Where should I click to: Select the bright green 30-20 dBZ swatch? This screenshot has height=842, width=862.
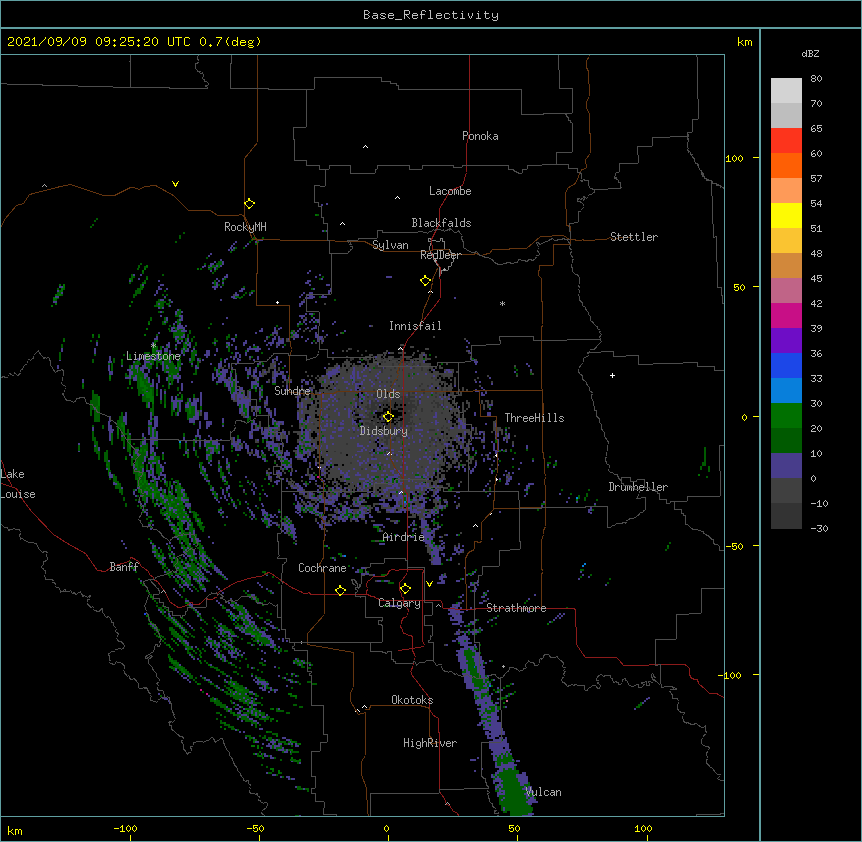[786, 416]
